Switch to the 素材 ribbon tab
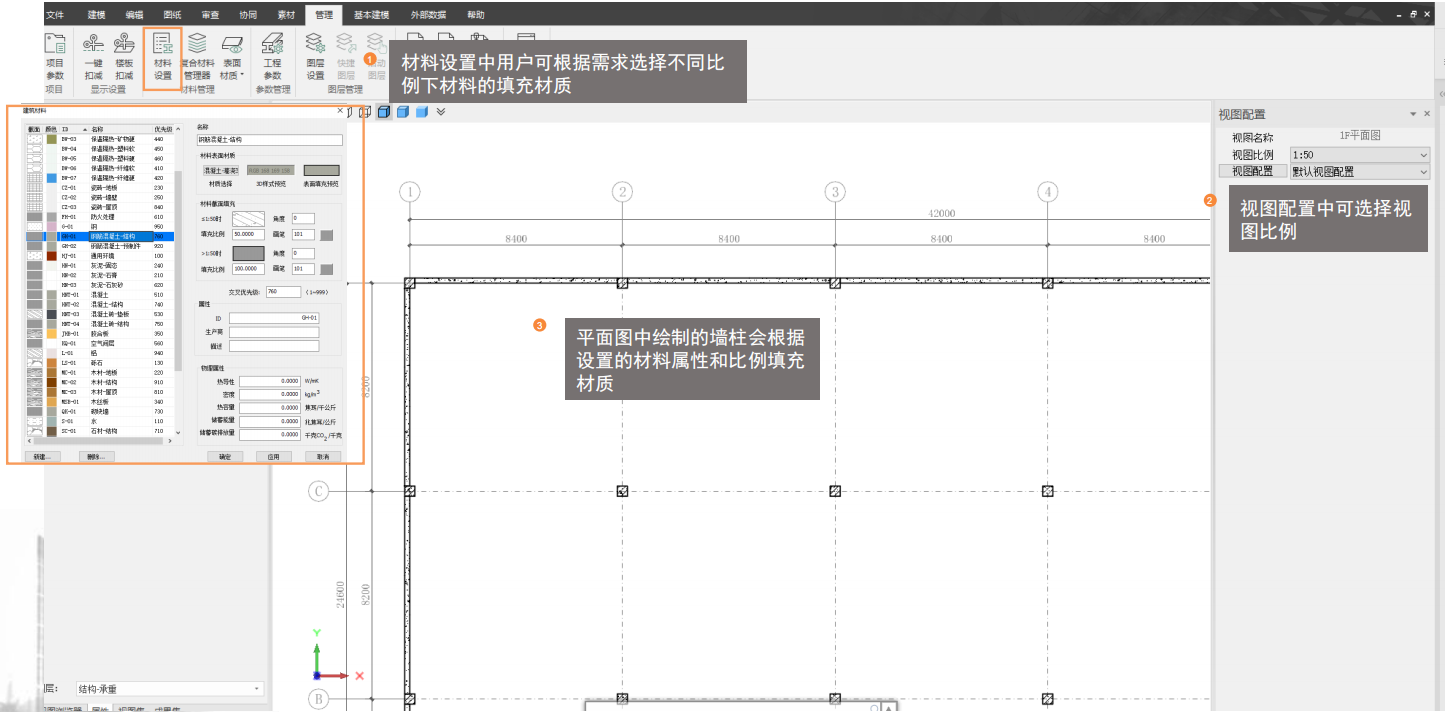The image size is (1448, 712). 286,15
